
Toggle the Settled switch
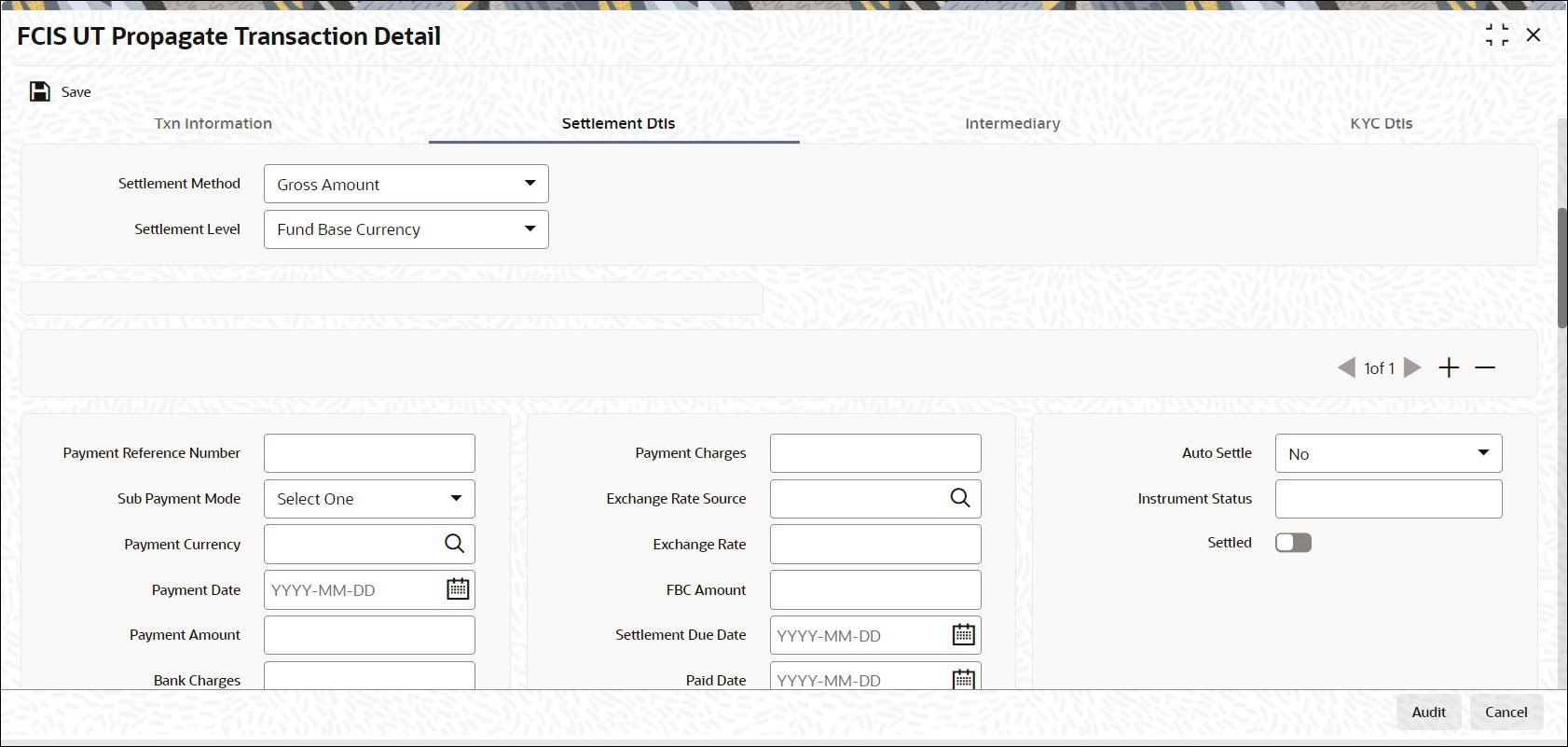[1293, 543]
